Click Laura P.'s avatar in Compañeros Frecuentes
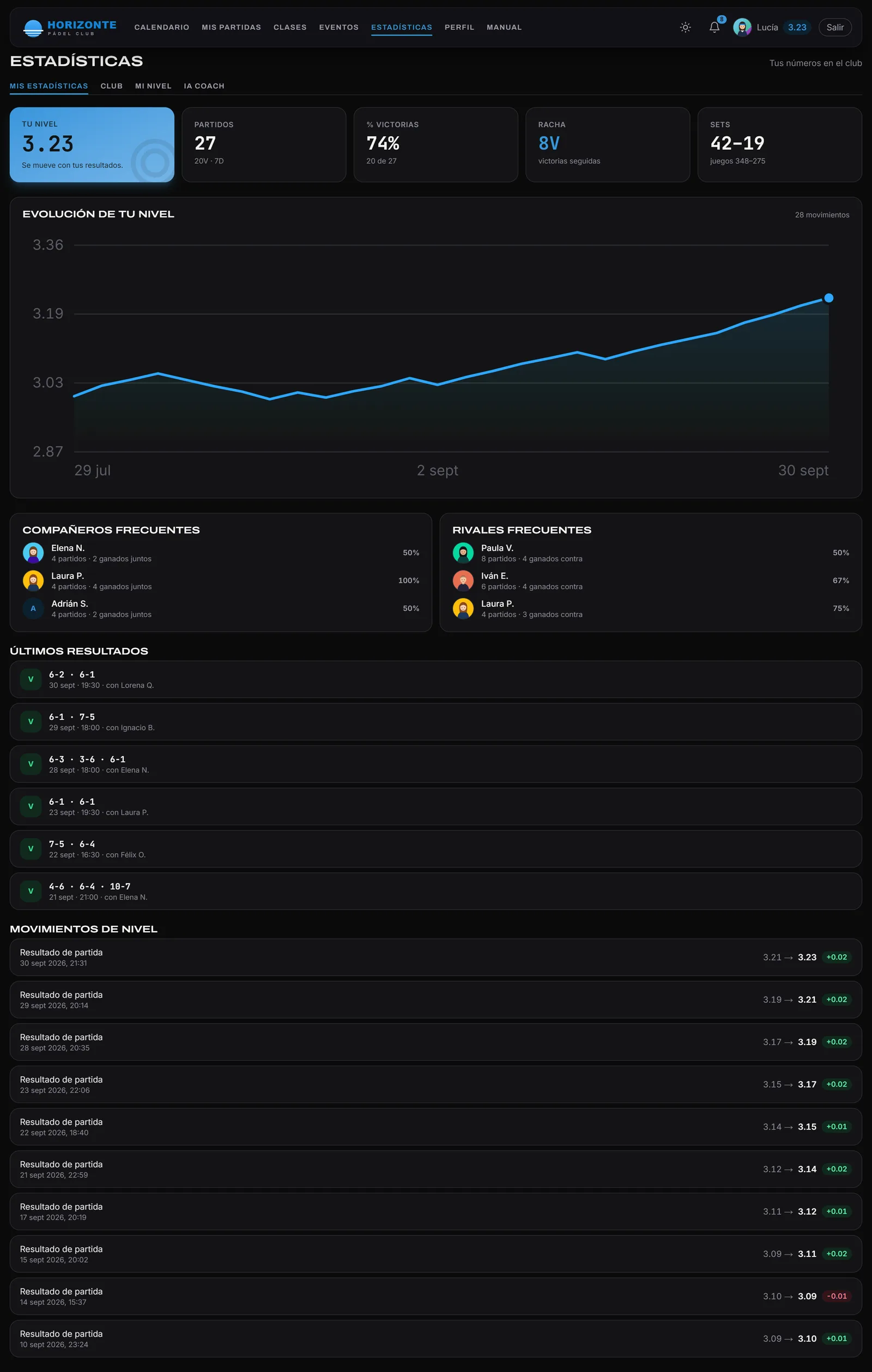The height and width of the screenshot is (1372, 872). tap(33, 581)
